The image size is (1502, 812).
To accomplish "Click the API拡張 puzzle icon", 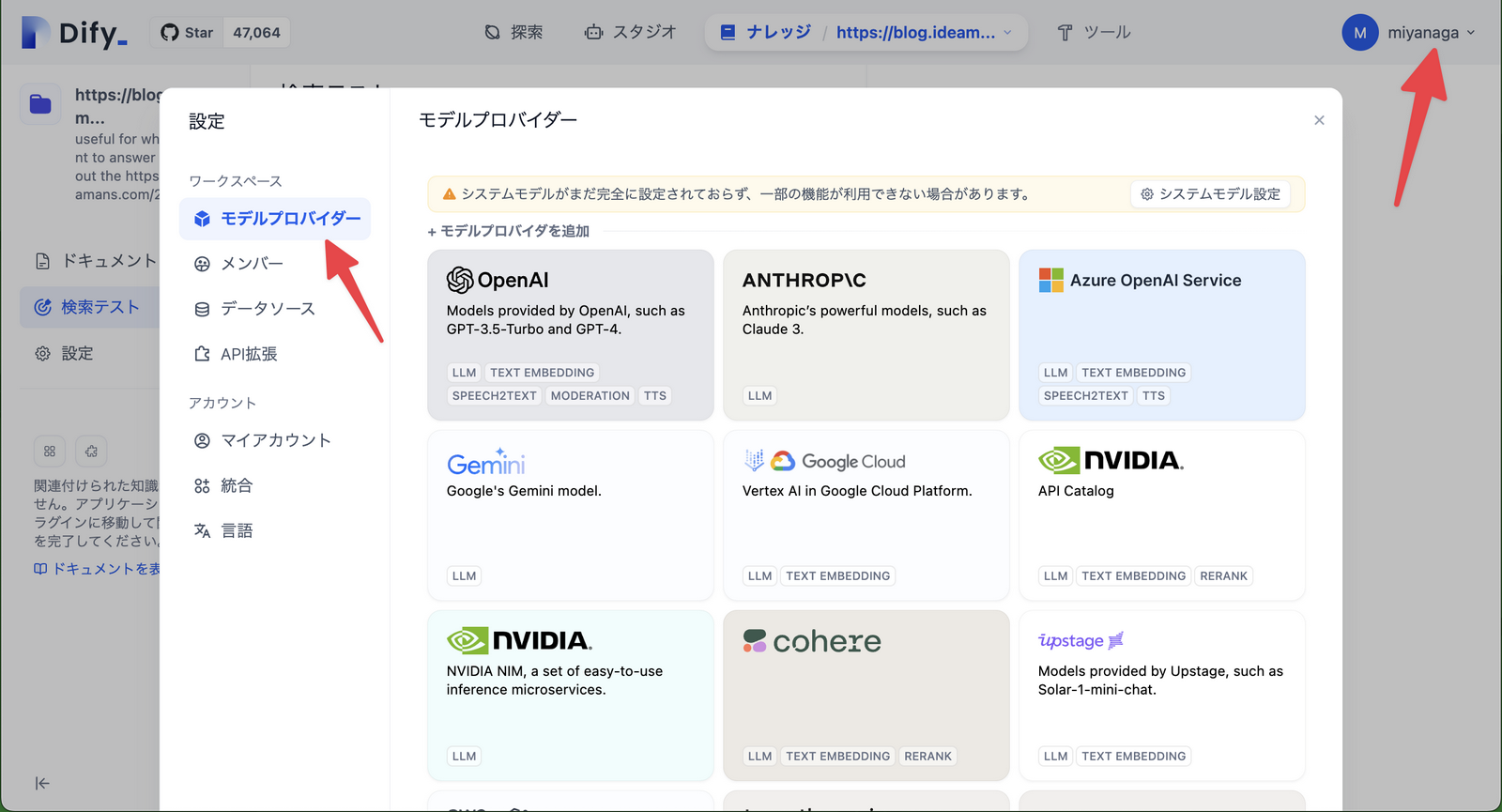I will pyautogui.click(x=202, y=354).
